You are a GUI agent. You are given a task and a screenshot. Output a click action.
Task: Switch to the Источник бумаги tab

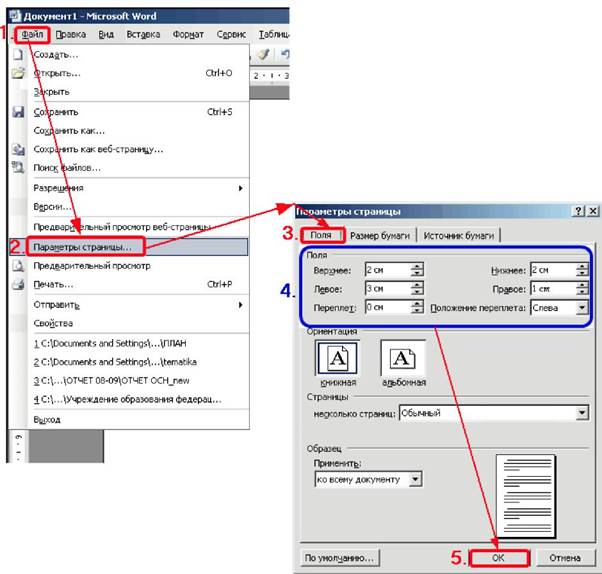click(459, 236)
